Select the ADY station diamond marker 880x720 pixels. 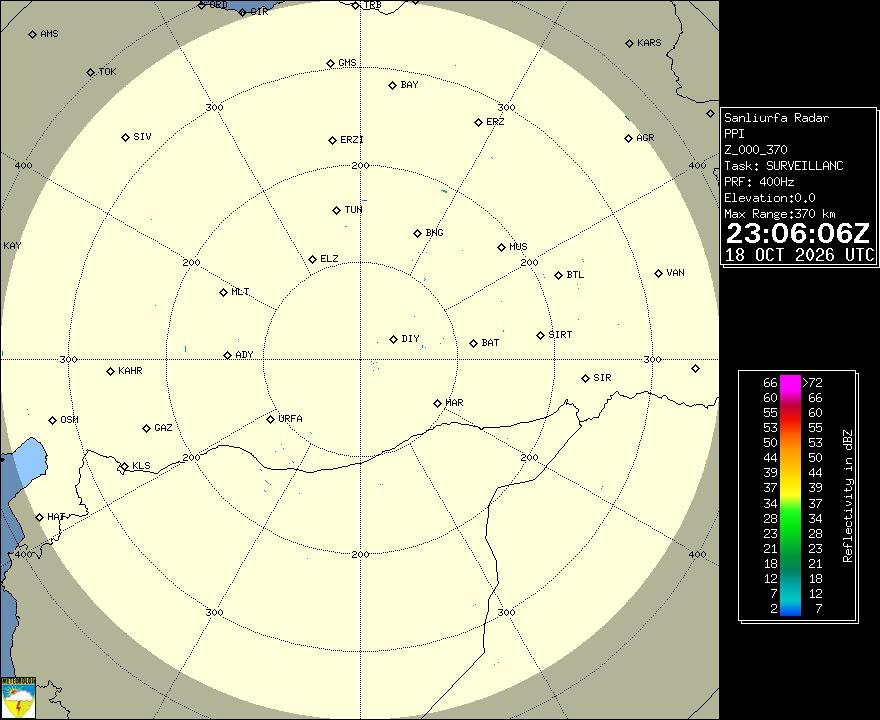point(227,355)
